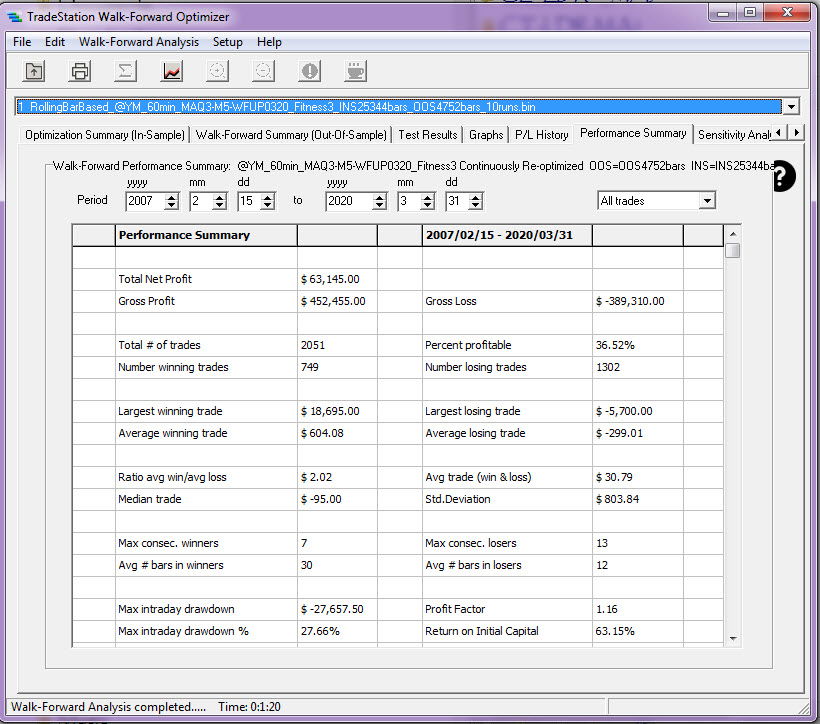Select the Gross Loss value $ -389,310.00
The width and height of the screenshot is (820, 724).
(x=630, y=301)
